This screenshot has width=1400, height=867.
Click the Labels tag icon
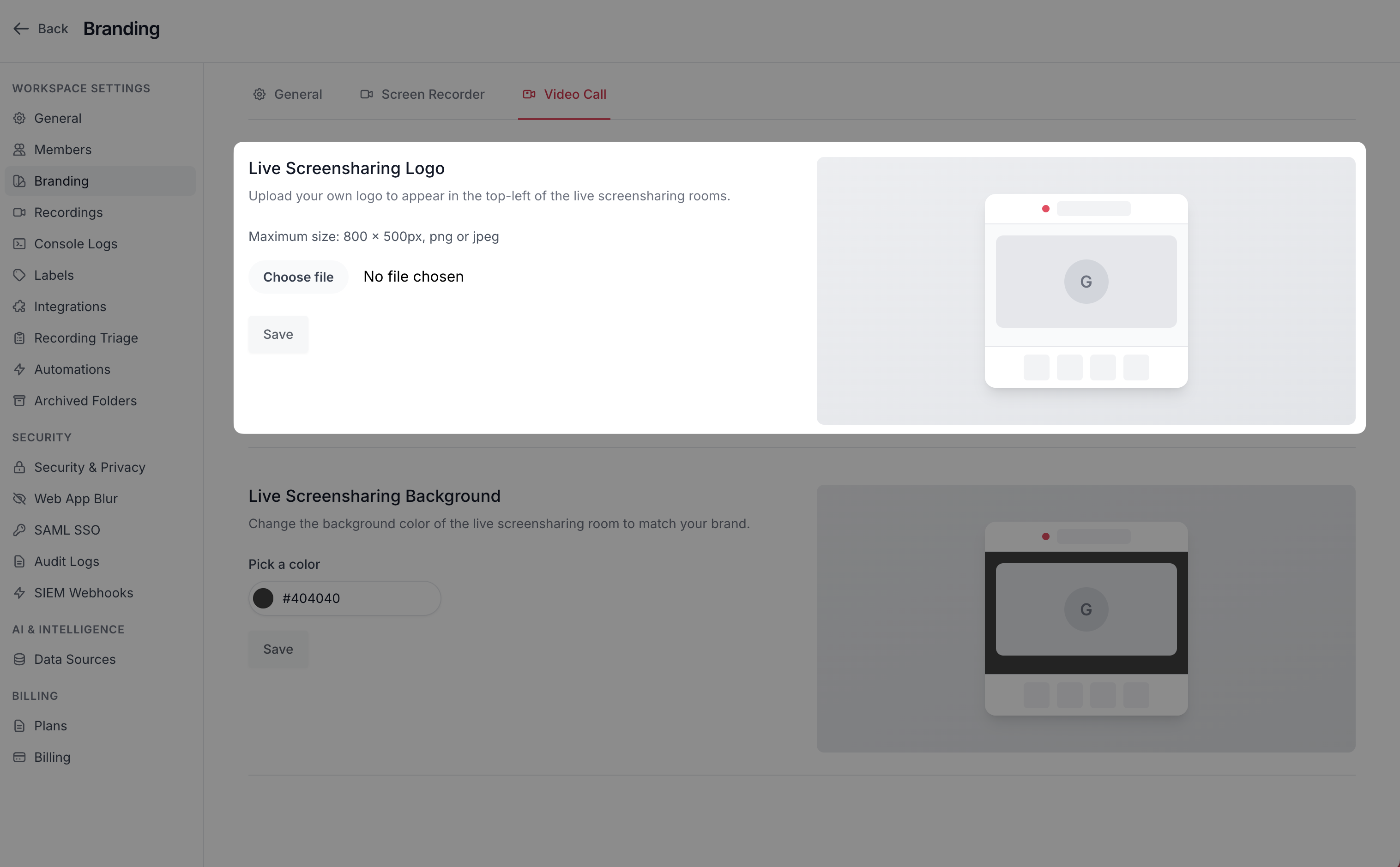pos(19,275)
